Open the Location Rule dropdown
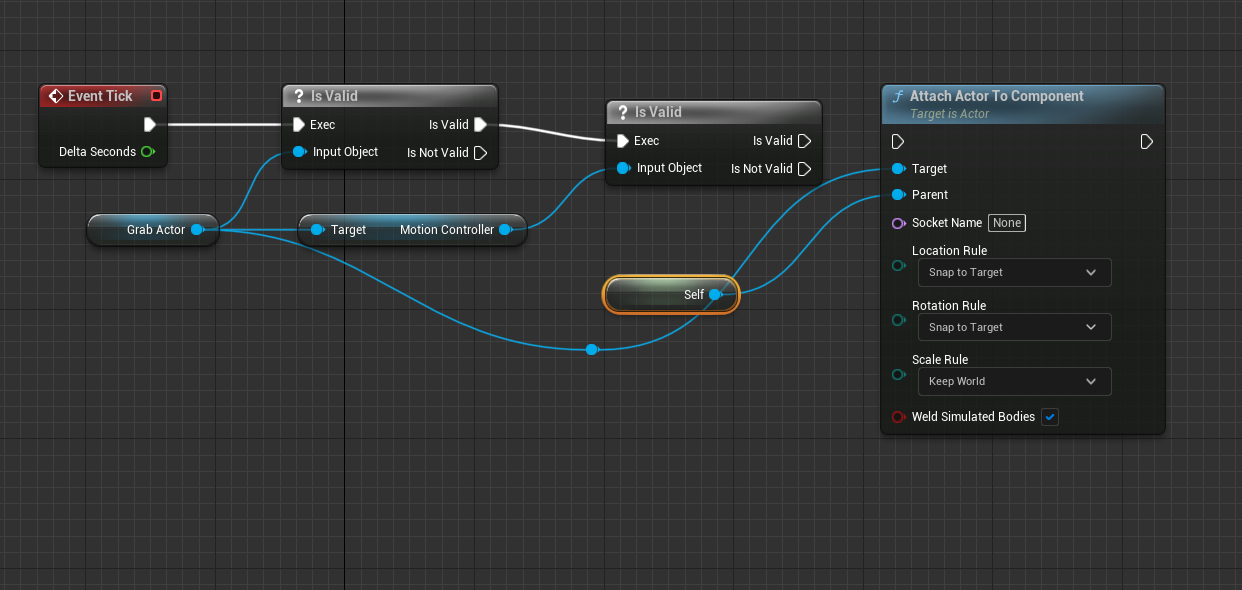 click(x=1014, y=272)
